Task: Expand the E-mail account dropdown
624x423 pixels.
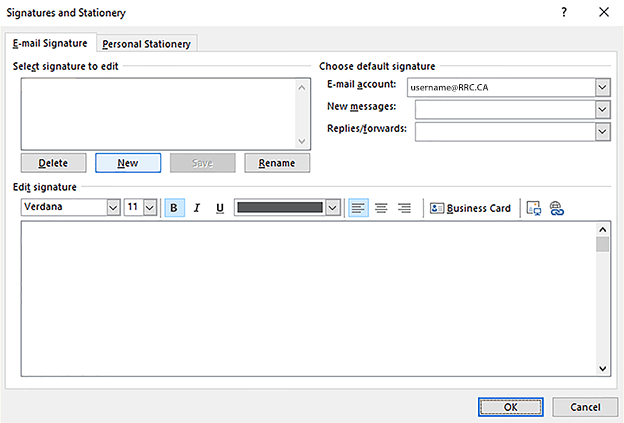Action: click(602, 87)
